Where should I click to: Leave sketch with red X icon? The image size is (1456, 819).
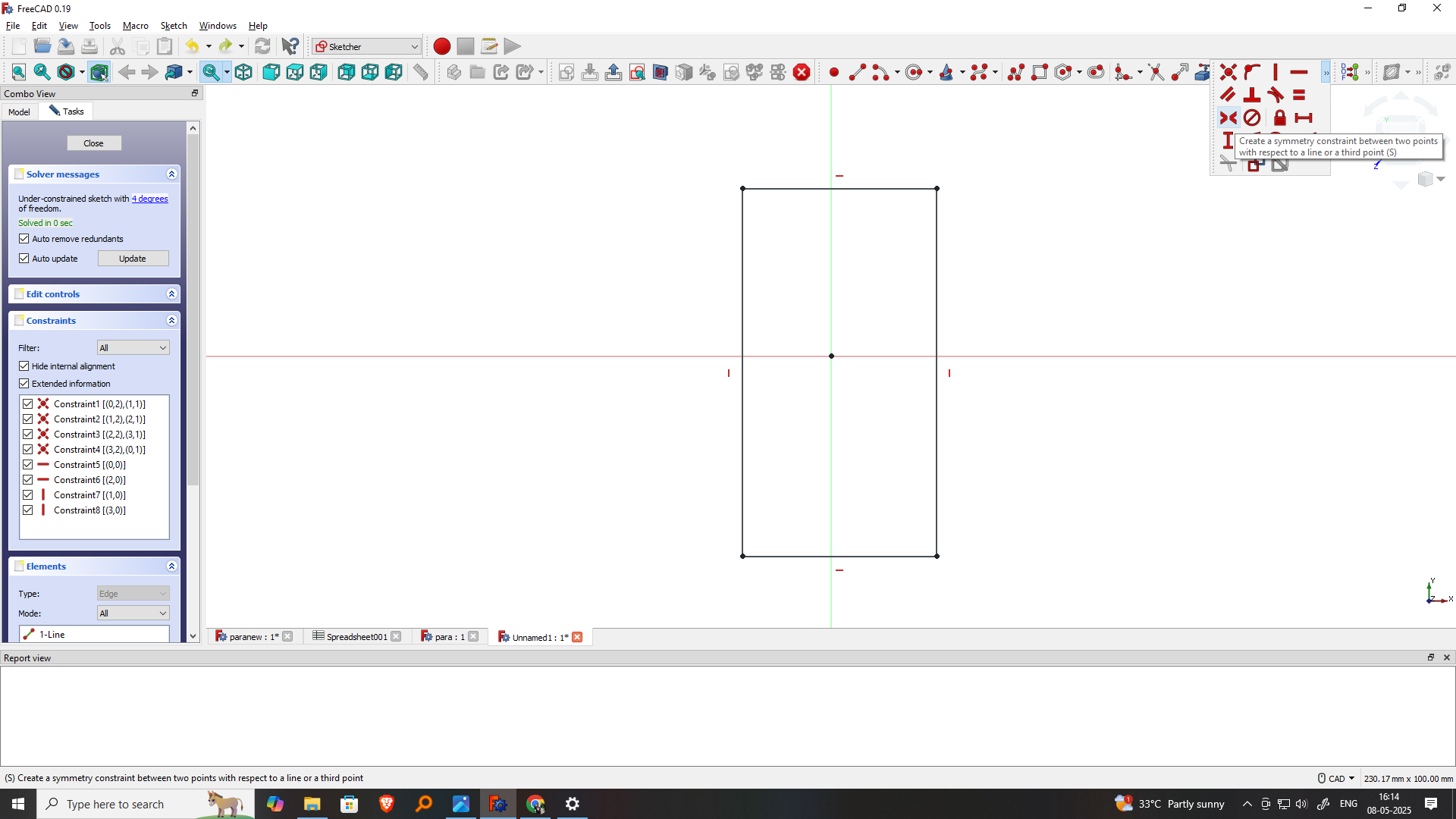tap(802, 72)
